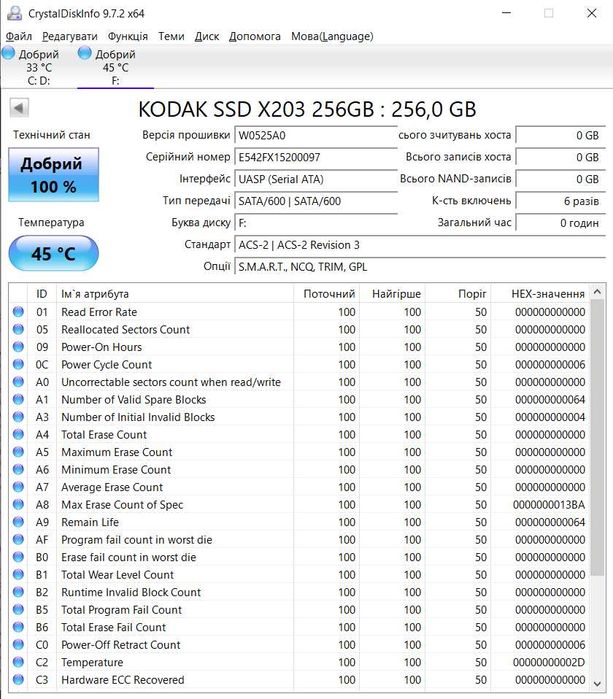The width and height of the screenshot is (613, 699).
Task: Open the Файл menu
Action: [x=19, y=36]
